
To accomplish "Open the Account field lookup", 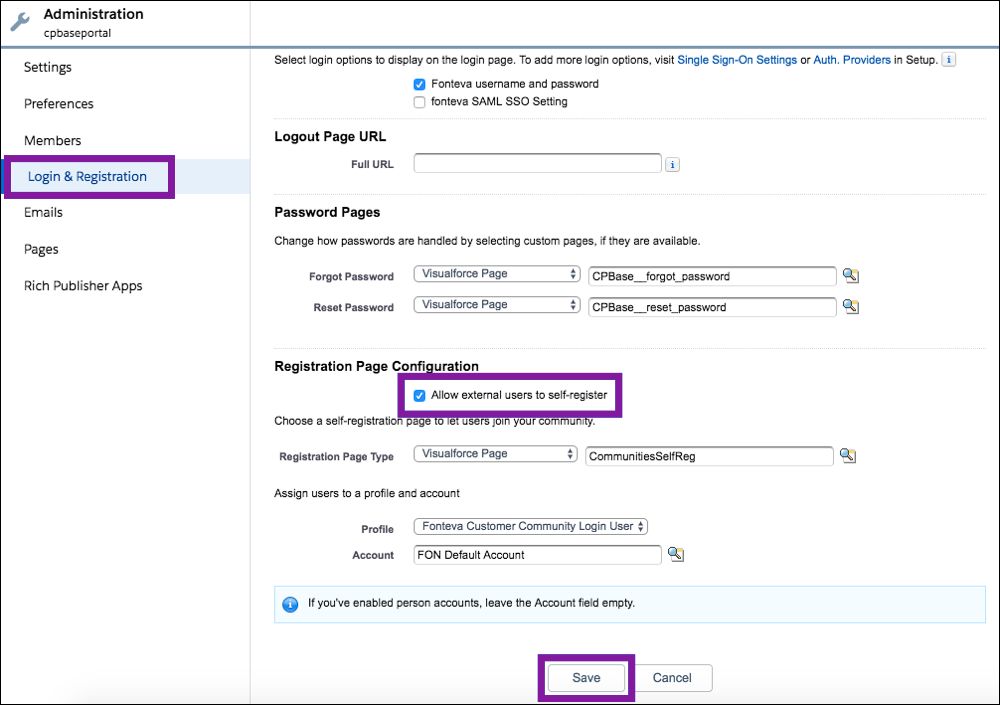I will coord(675,555).
